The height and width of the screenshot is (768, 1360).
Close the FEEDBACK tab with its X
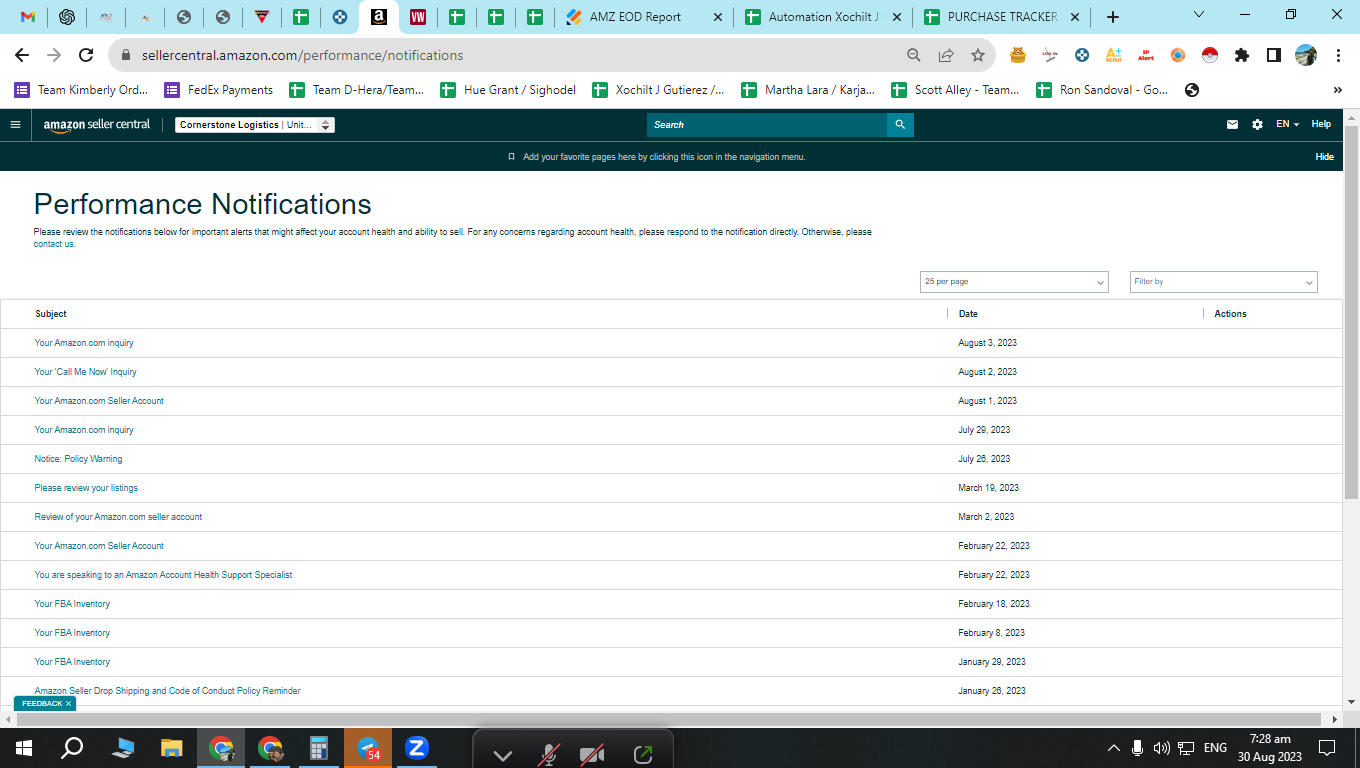point(68,704)
